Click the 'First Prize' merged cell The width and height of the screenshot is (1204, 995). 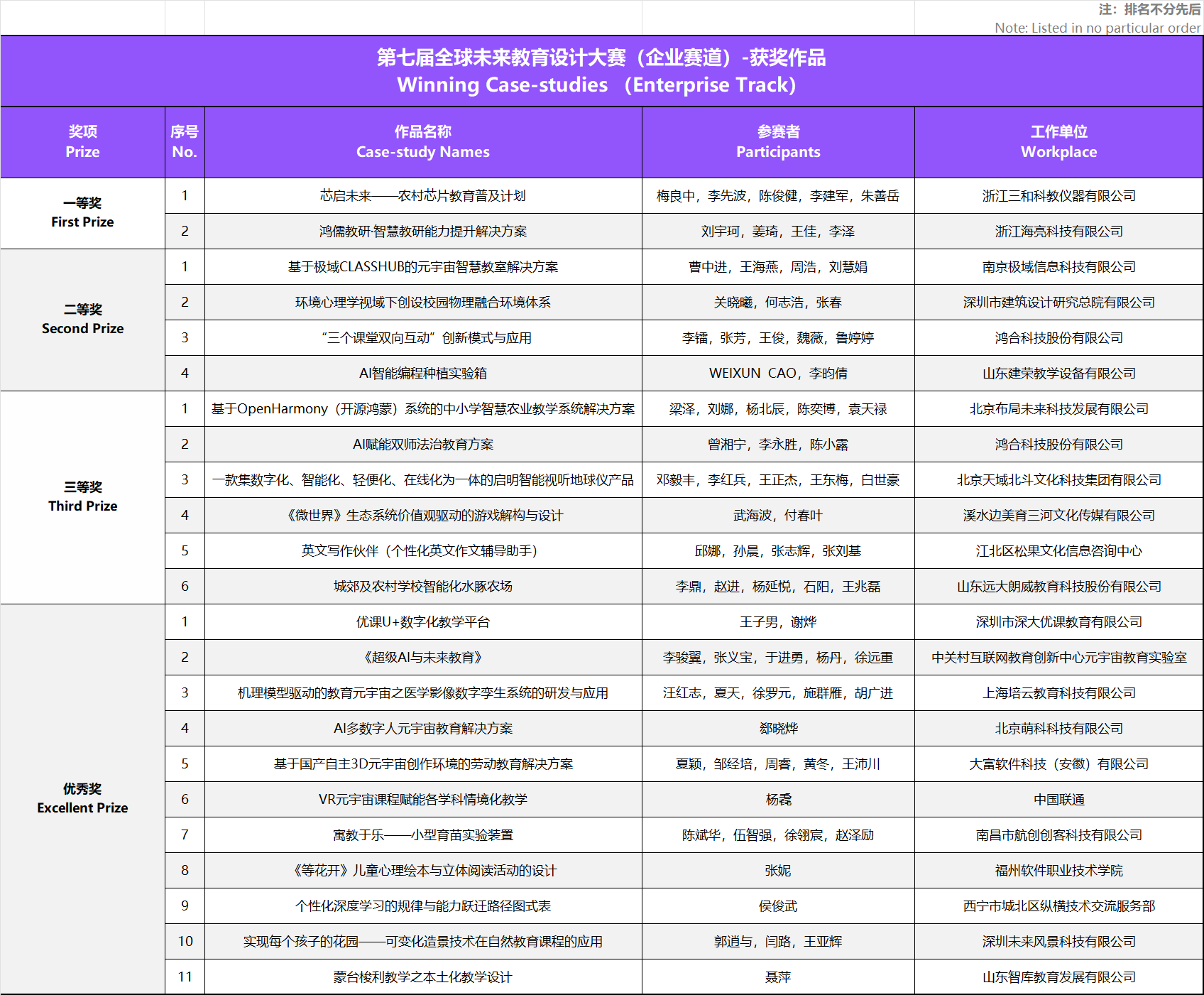82,213
